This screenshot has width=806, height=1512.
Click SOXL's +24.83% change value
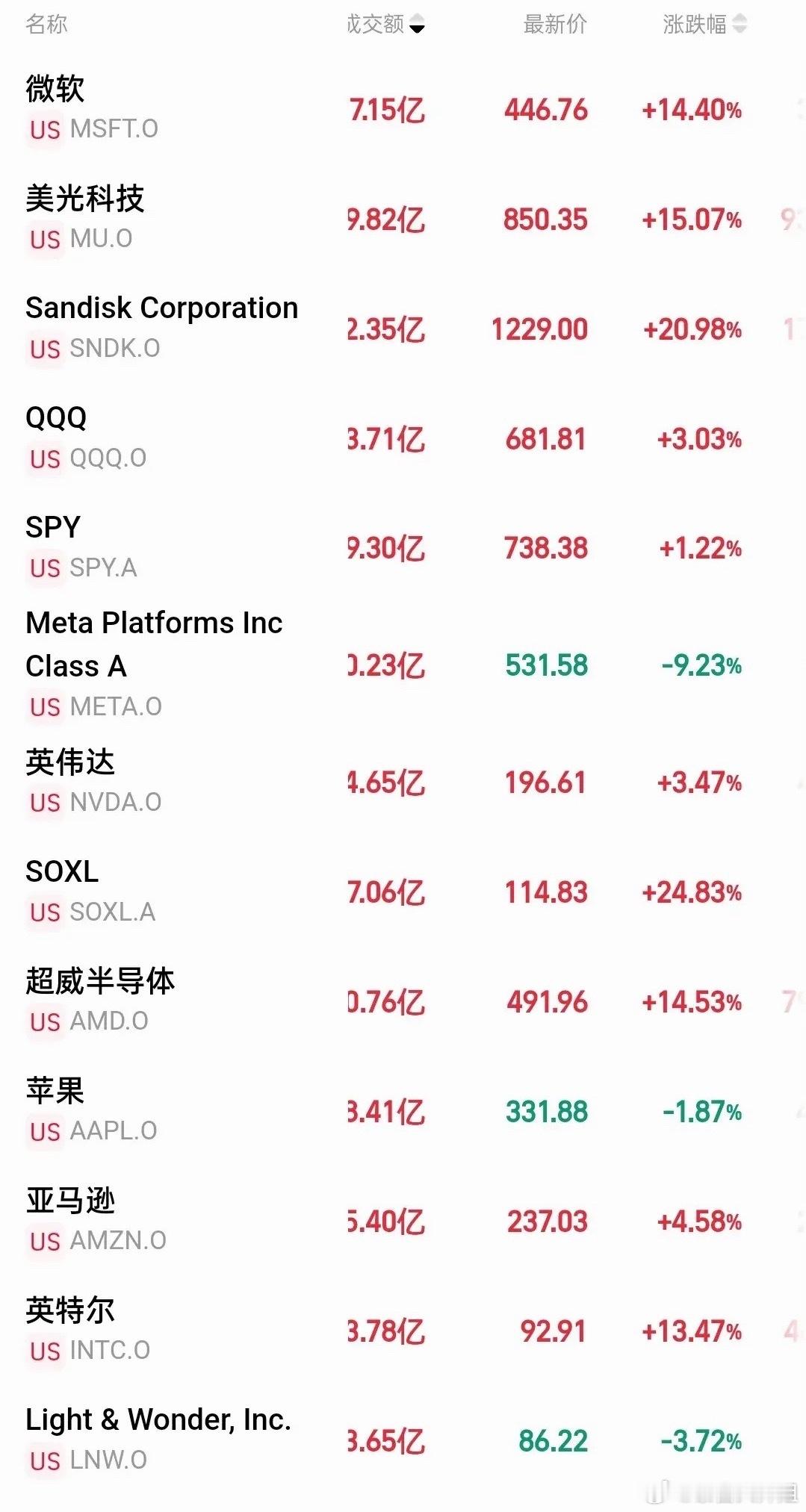[692, 892]
